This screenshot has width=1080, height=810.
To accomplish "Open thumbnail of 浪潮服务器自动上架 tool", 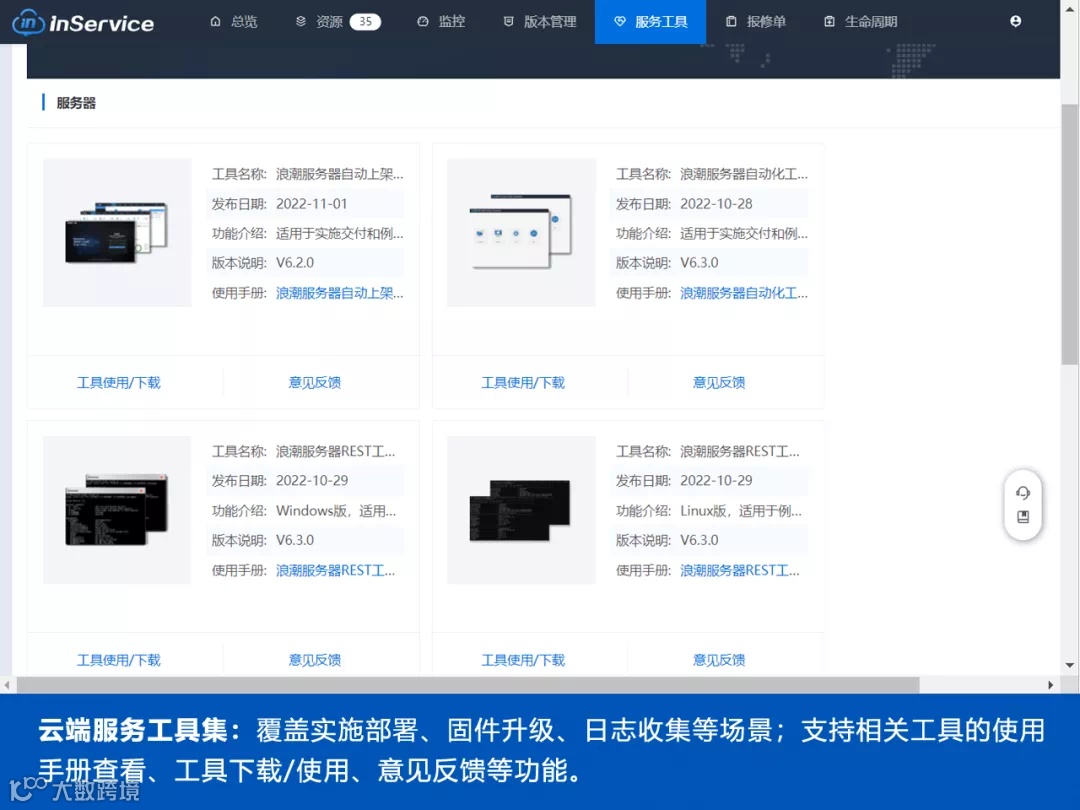I will click(117, 232).
